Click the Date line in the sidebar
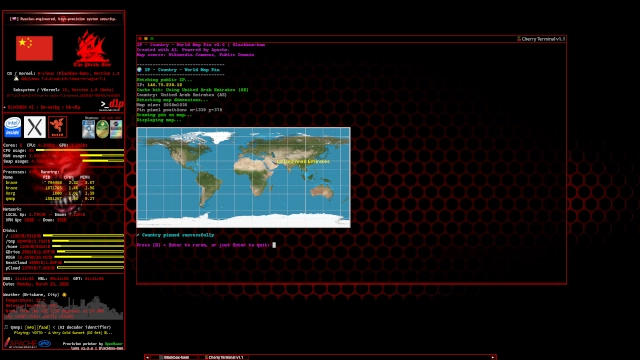 pos(36,284)
